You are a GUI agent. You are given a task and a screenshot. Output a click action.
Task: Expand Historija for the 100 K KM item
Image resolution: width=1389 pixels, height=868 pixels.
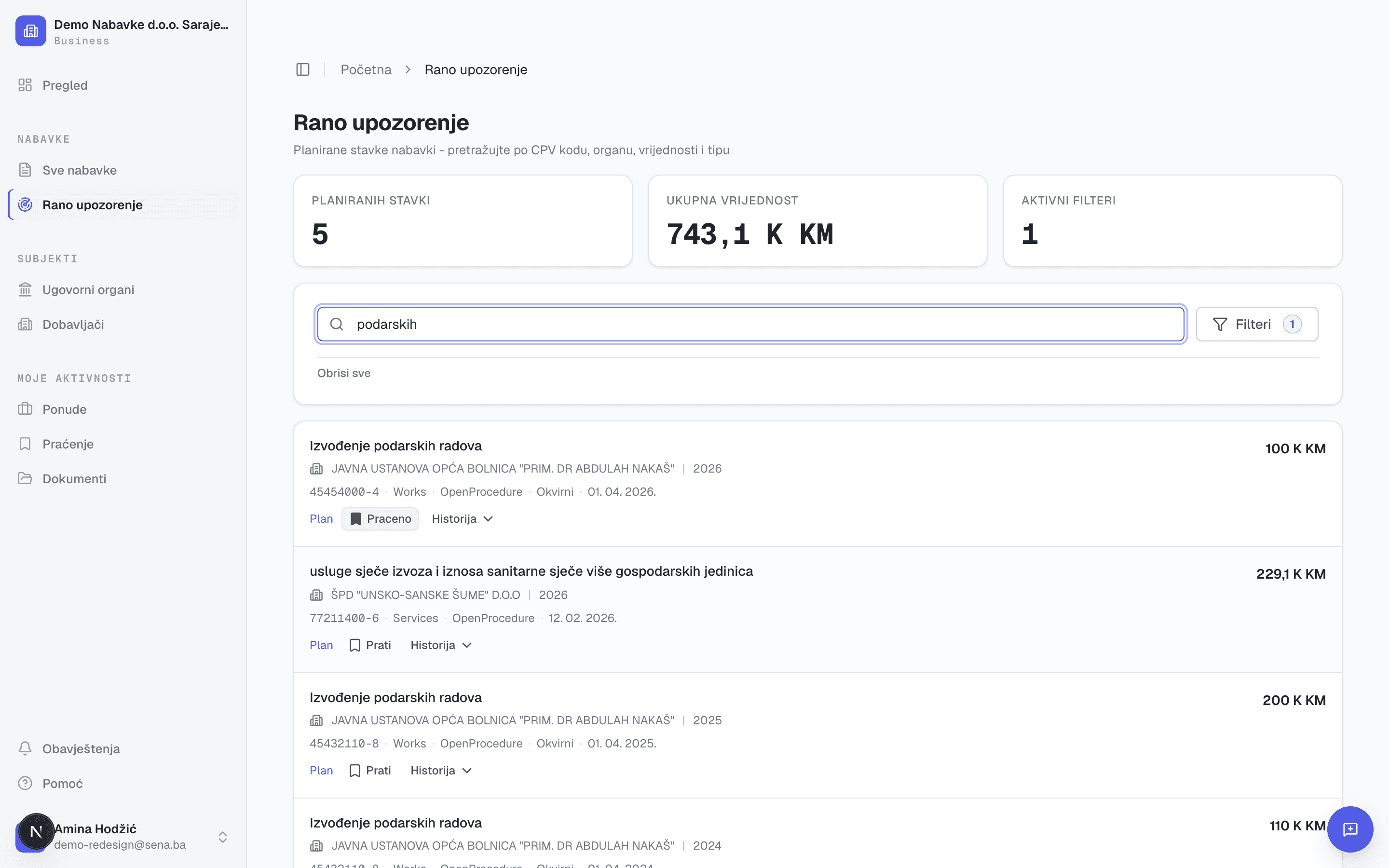pos(463,519)
